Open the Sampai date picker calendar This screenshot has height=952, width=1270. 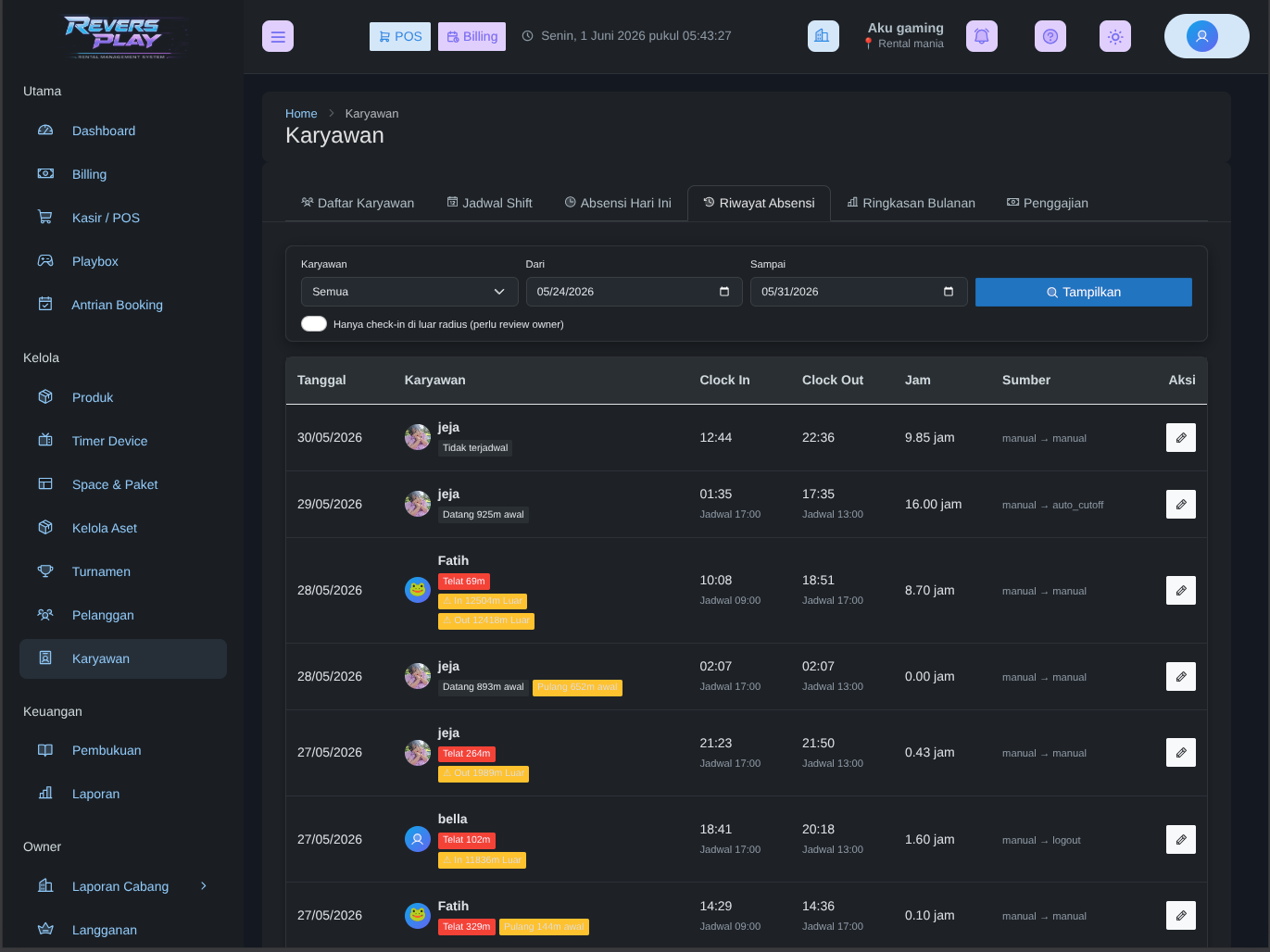(x=949, y=292)
